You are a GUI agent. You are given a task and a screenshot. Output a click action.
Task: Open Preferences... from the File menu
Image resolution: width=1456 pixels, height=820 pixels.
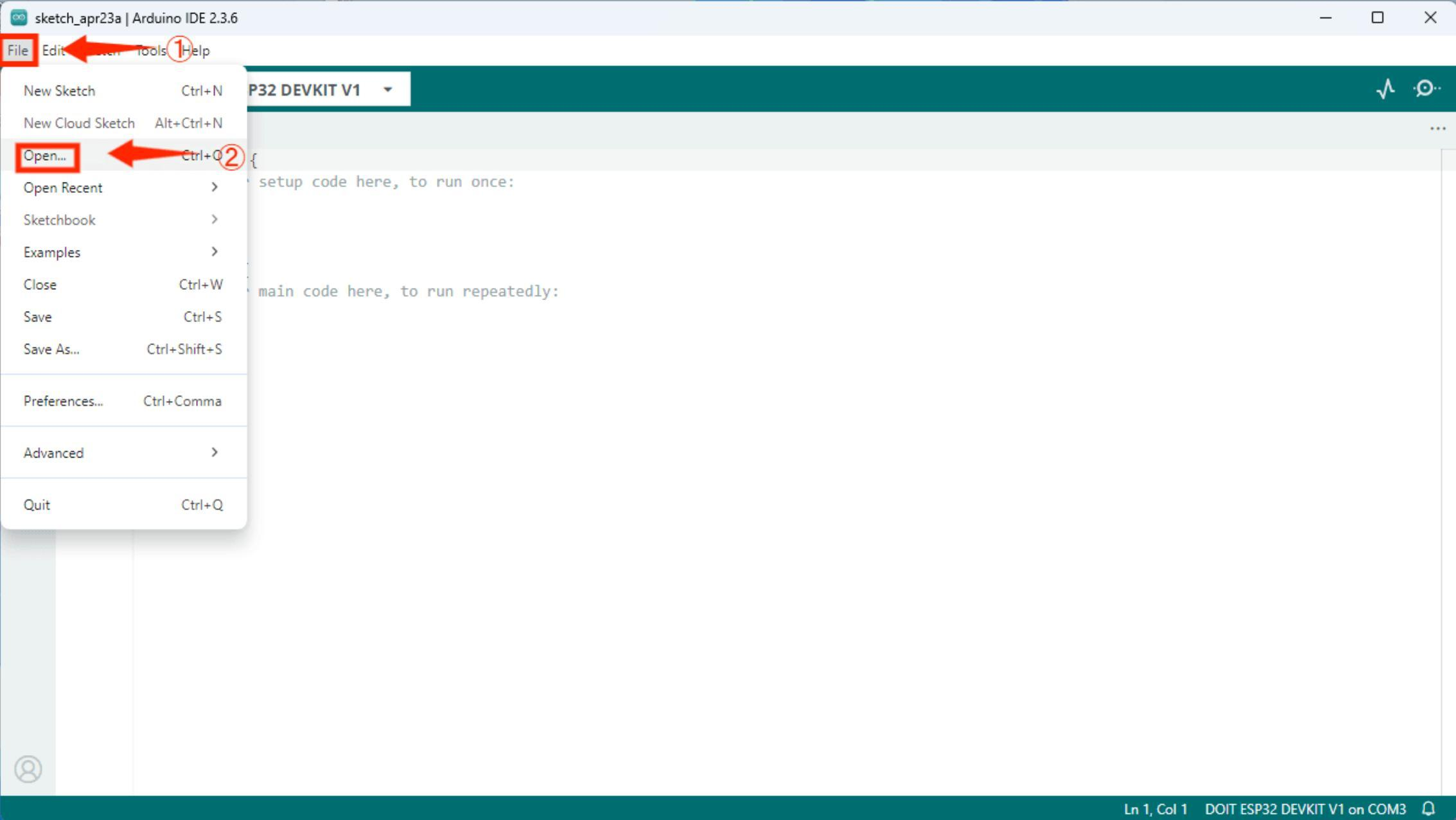pos(123,401)
